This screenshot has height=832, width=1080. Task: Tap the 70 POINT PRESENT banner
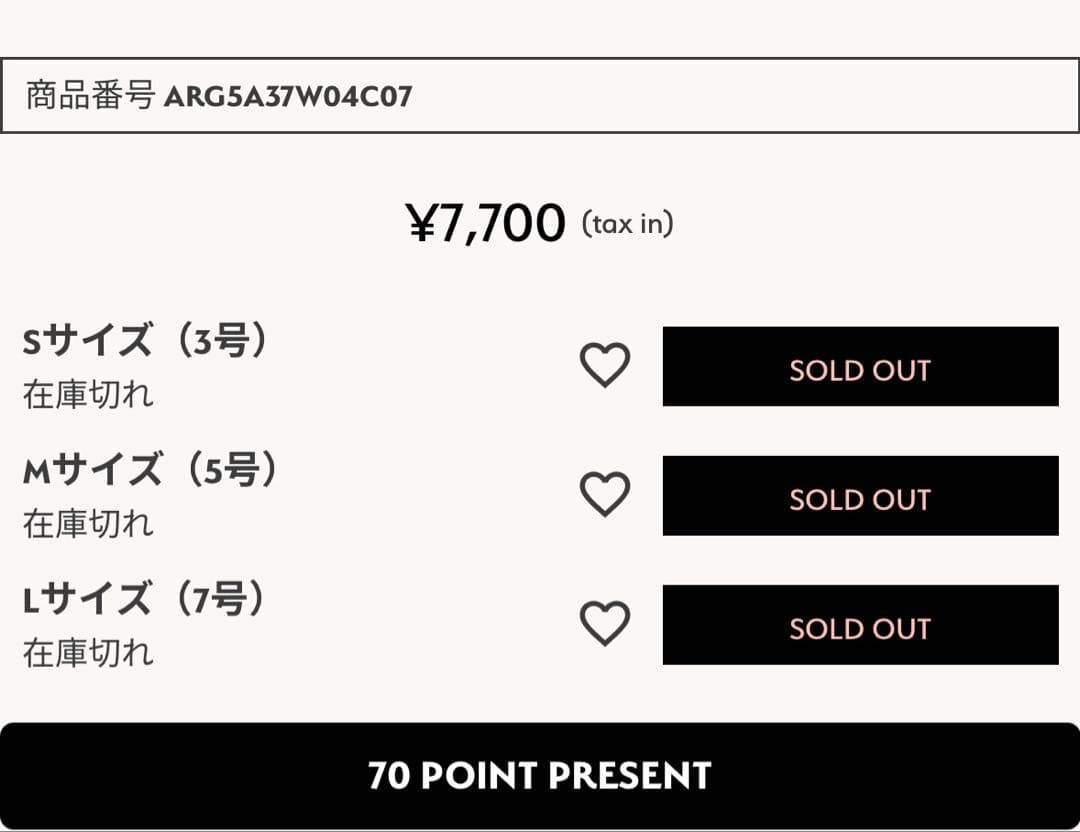click(x=540, y=776)
